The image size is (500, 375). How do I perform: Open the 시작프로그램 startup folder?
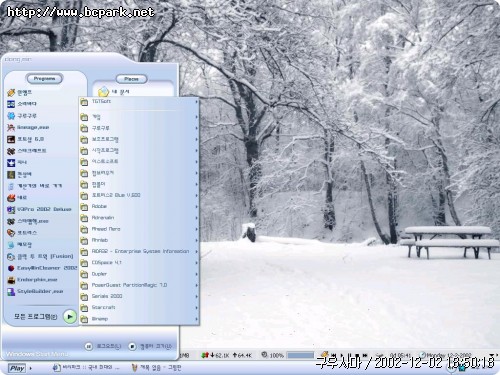coord(139,151)
